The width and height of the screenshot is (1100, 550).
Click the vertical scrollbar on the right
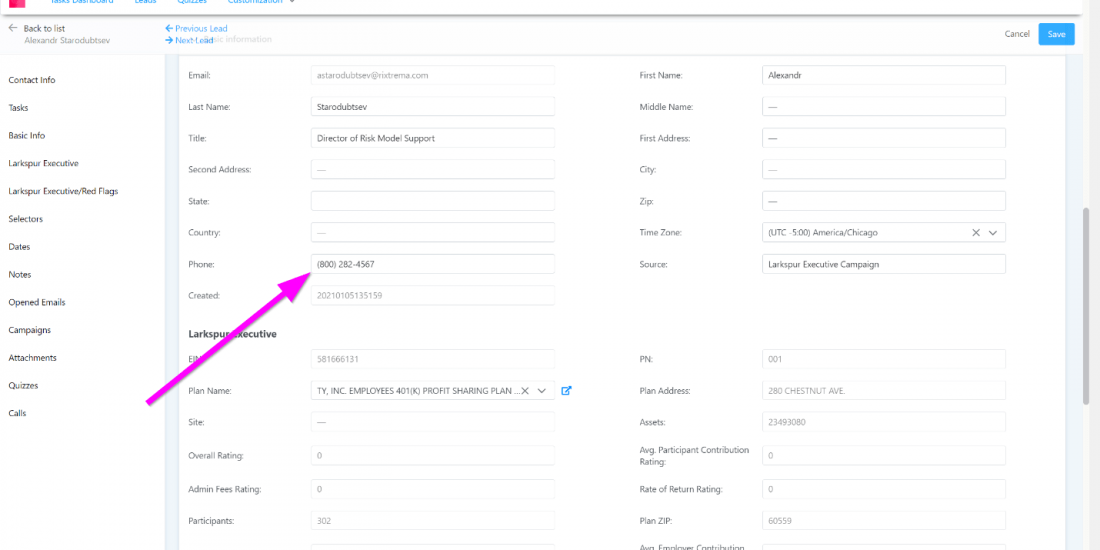click(1086, 300)
